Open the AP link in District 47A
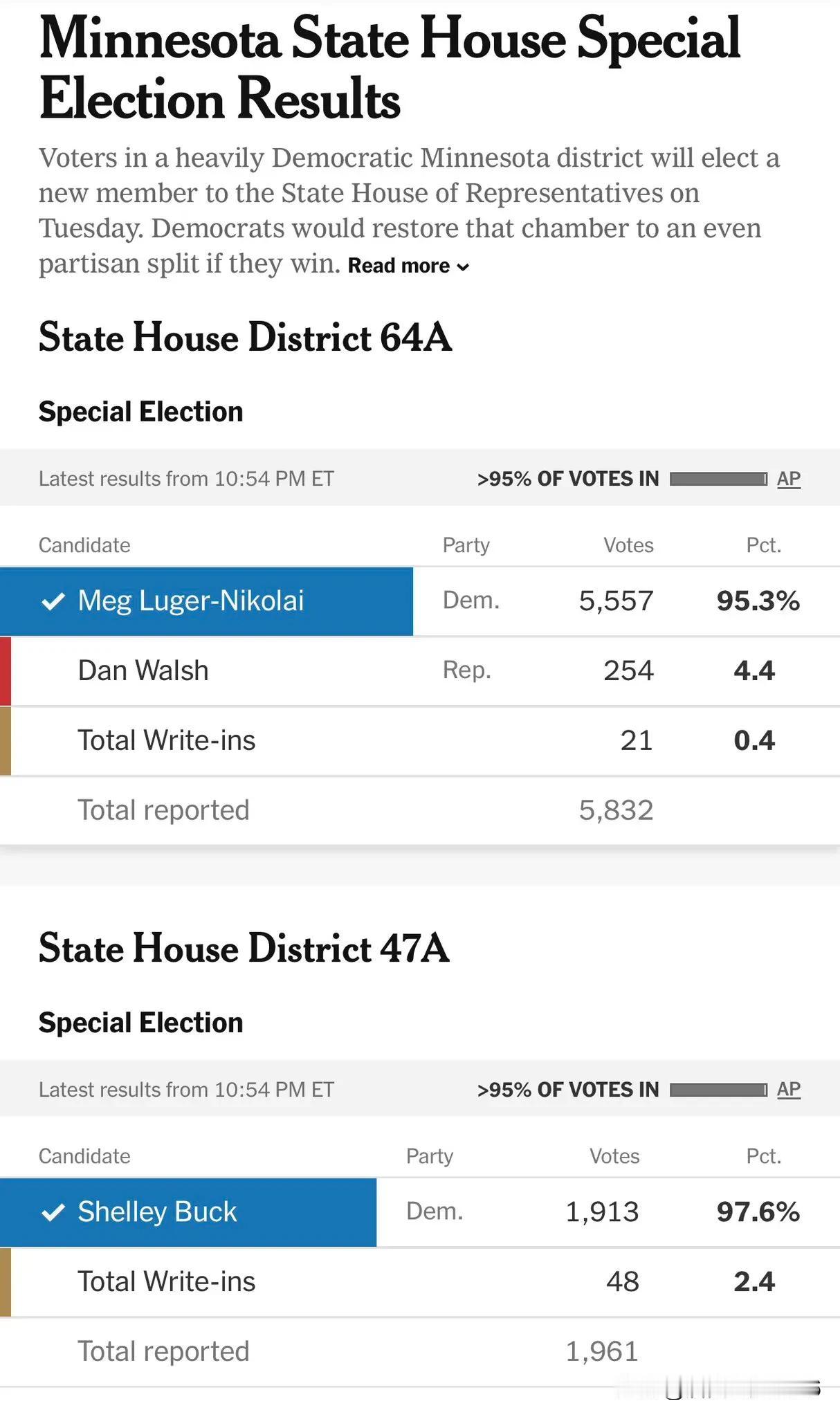Screen dimensions: 840x1417 point(788,1089)
